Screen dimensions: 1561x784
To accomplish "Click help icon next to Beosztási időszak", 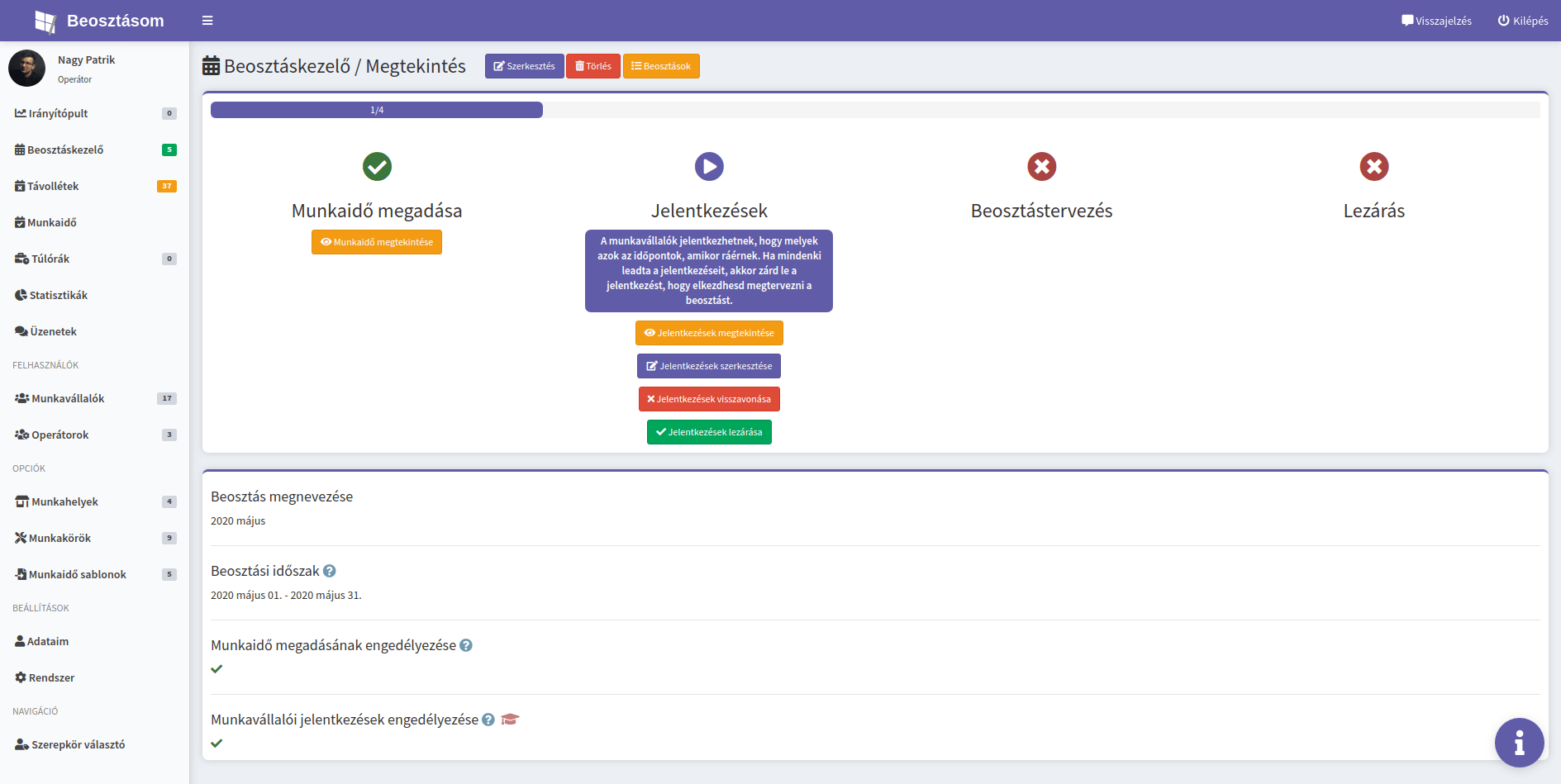I will pos(330,571).
